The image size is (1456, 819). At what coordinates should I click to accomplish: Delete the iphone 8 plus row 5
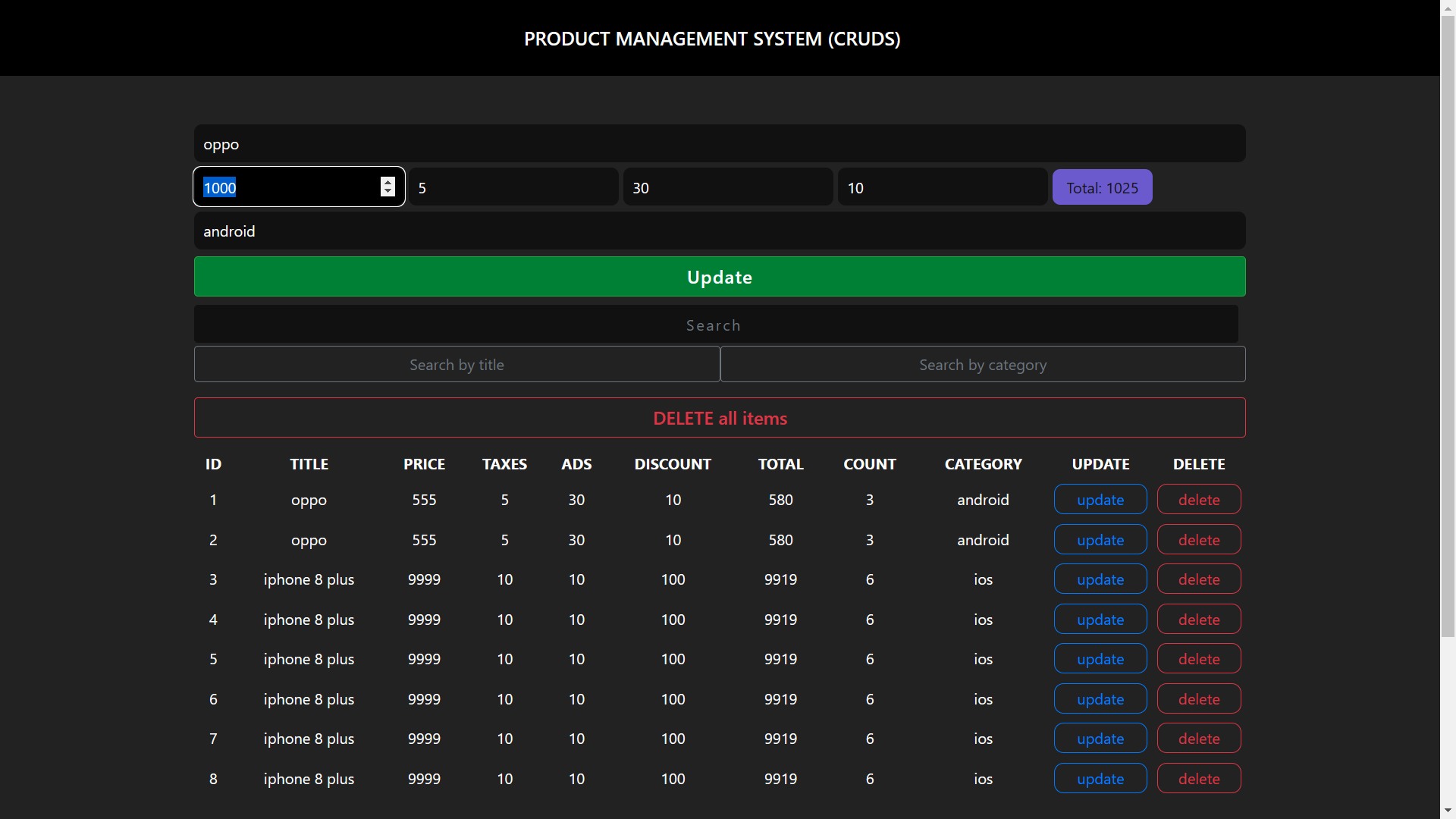[x=1199, y=659]
